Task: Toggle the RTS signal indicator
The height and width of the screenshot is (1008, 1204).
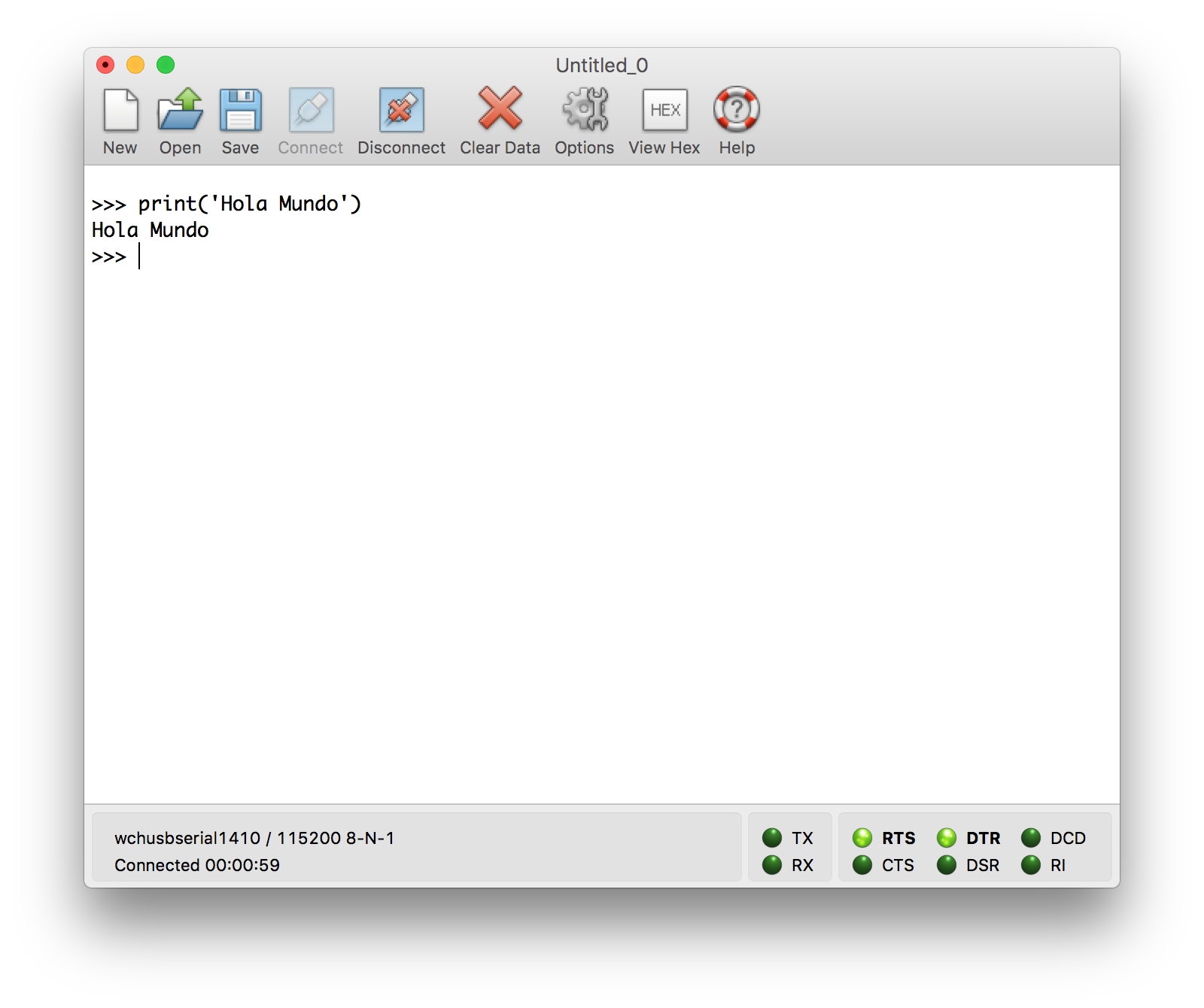Action: pyautogui.click(x=862, y=838)
